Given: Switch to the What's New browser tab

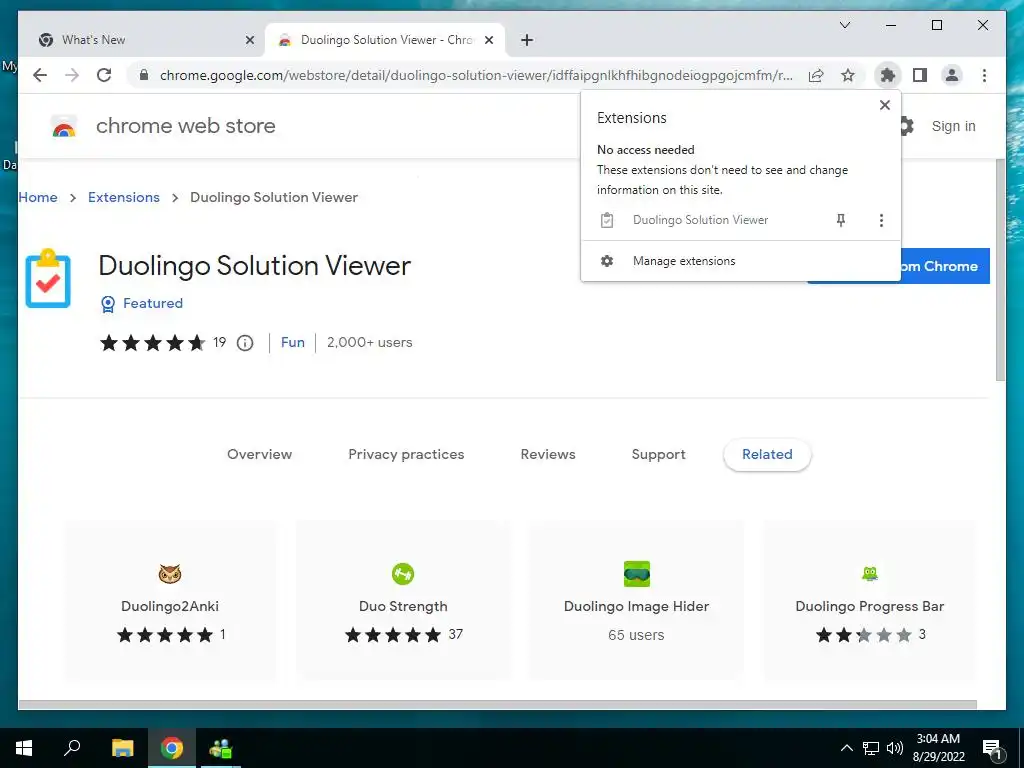Looking at the screenshot, I should 142,40.
